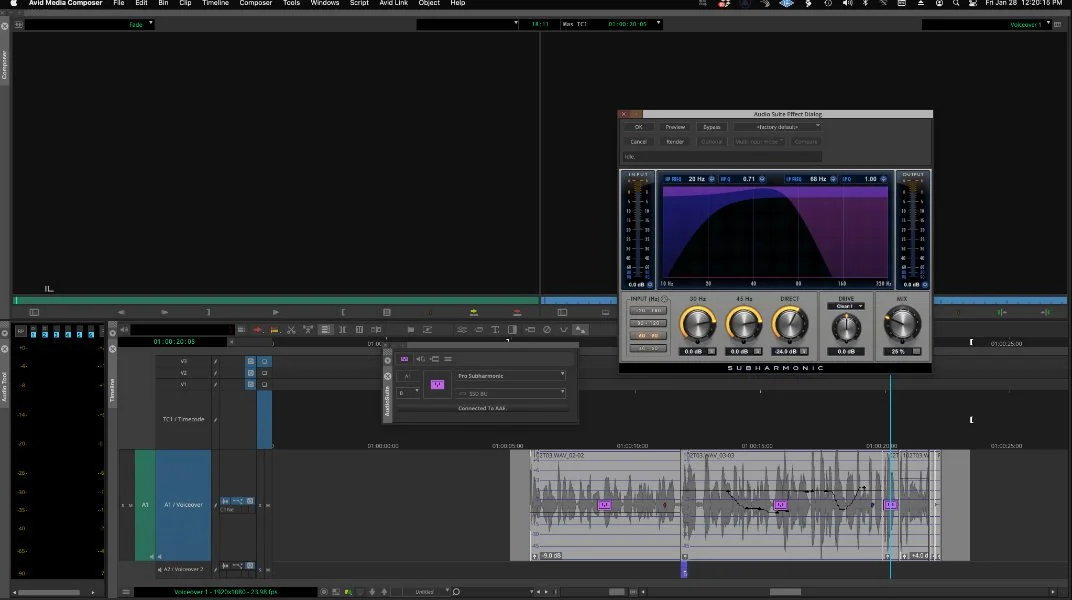Screen dimensions: 1072x600
Task: Click the macOS volume icon in menu bar
Action: (x=848, y=3)
